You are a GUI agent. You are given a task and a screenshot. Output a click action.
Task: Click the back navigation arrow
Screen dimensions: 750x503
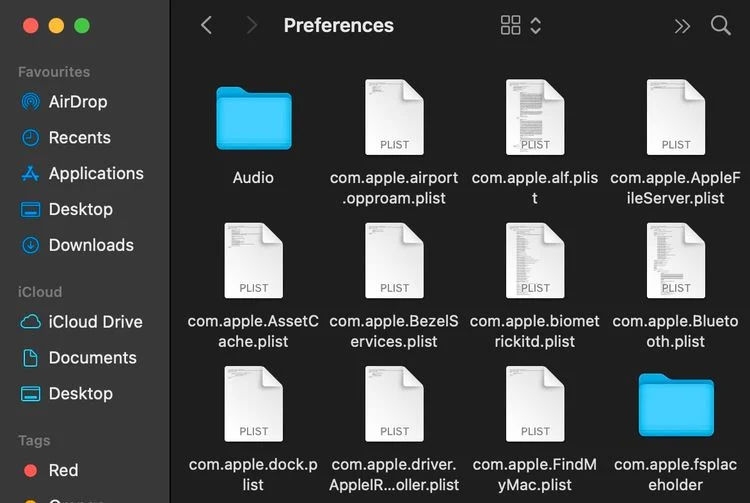206,26
